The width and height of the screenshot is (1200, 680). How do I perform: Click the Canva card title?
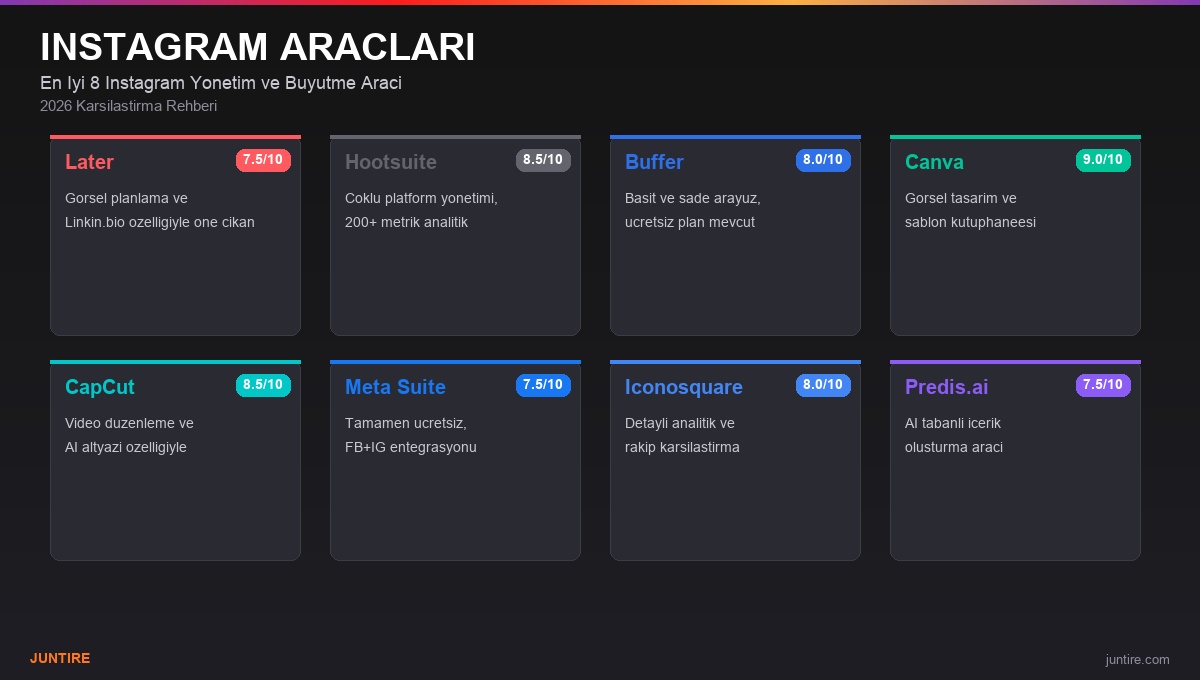click(934, 162)
